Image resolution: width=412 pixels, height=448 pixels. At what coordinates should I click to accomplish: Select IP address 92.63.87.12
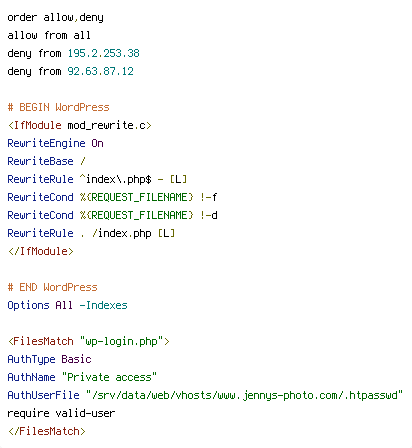100,71
